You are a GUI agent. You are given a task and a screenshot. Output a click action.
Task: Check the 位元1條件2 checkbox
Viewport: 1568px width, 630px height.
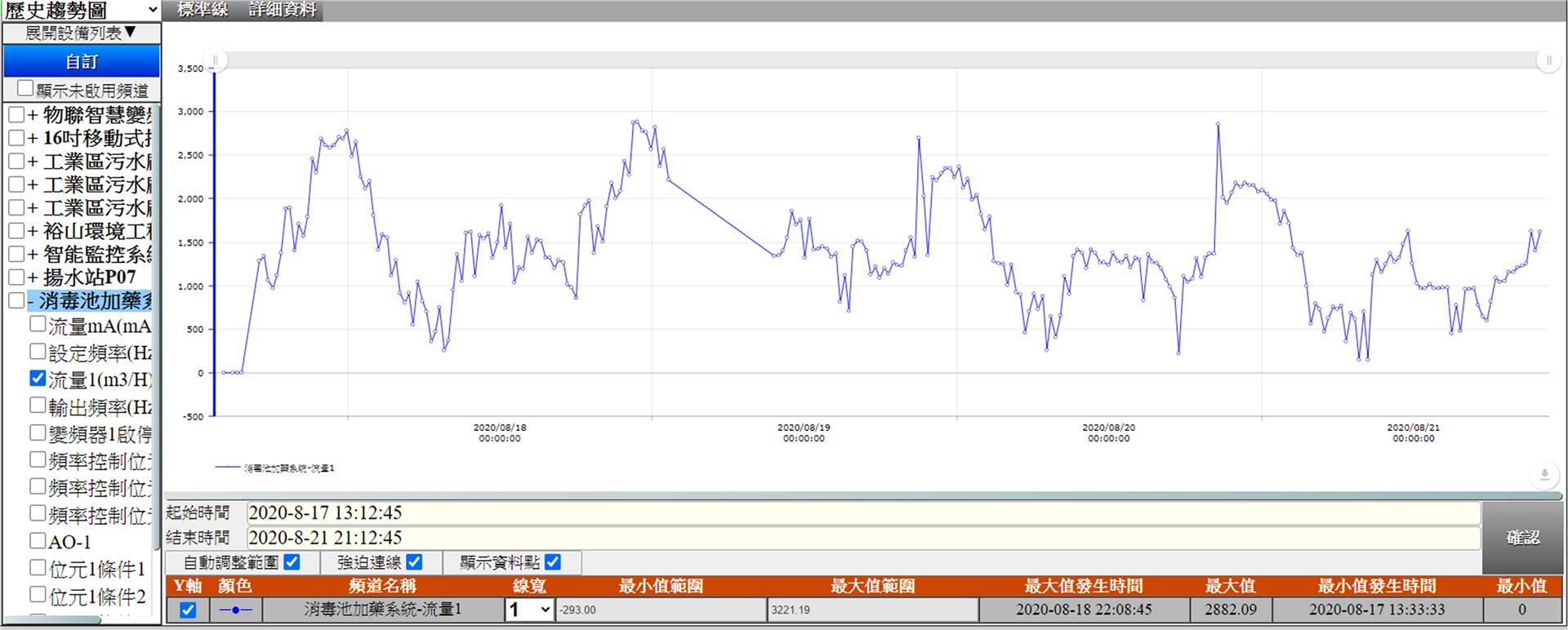(x=38, y=594)
